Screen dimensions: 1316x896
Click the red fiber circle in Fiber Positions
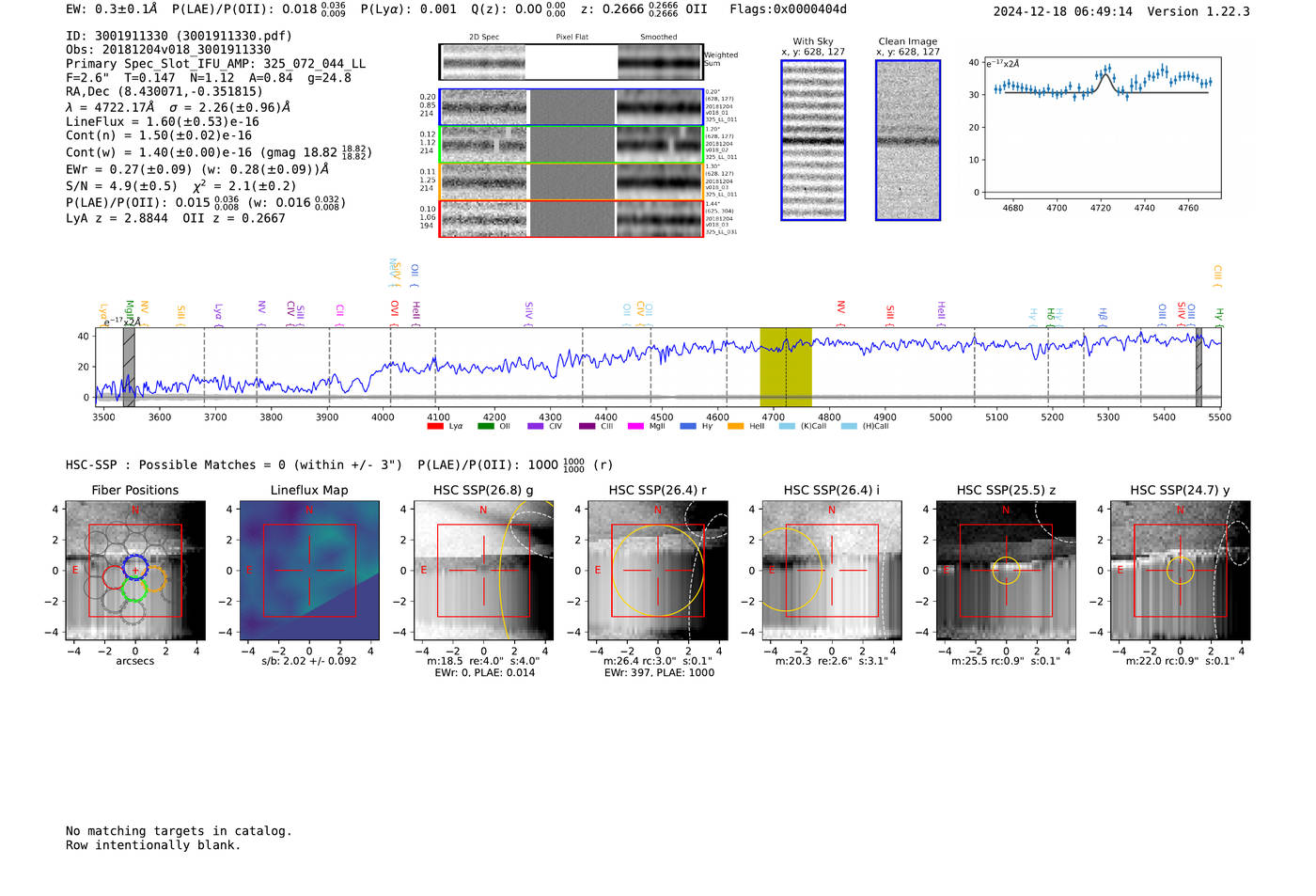116,577
